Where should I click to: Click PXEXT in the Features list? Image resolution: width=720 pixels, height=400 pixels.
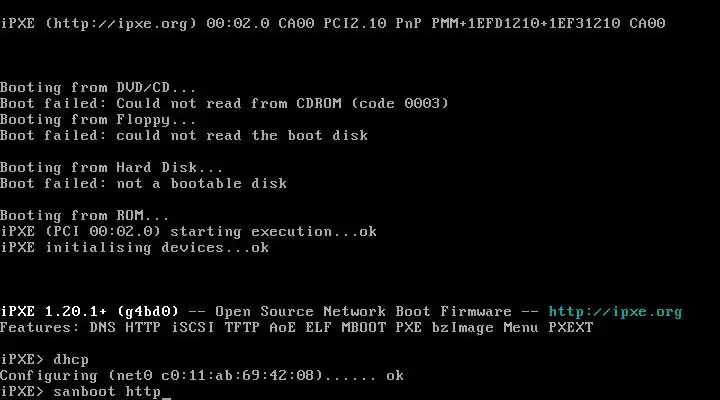[x=570, y=328]
